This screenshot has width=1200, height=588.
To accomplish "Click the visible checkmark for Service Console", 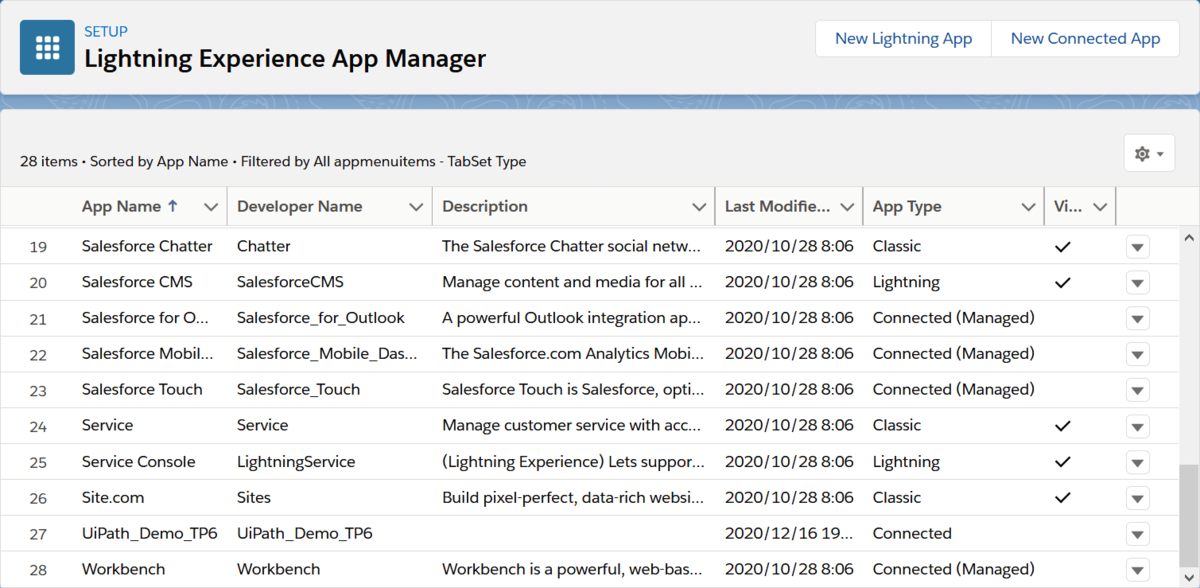I will click(1063, 462).
